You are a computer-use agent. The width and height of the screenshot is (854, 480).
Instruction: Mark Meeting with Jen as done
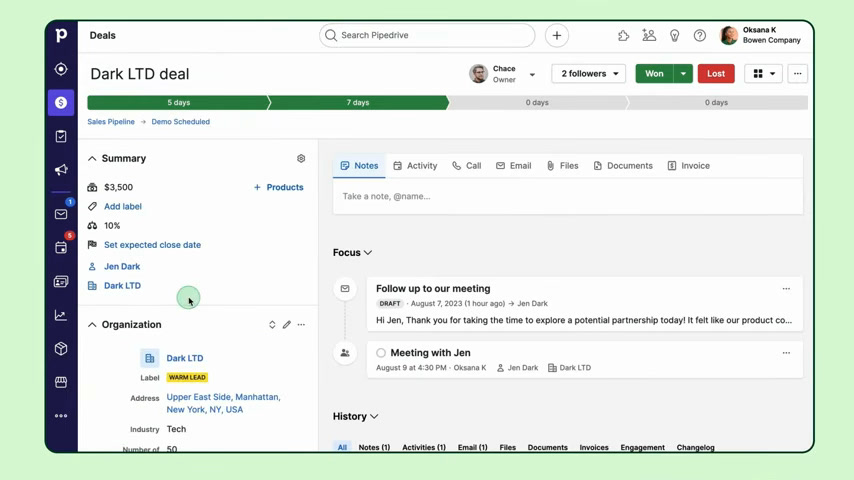pos(381,353)
